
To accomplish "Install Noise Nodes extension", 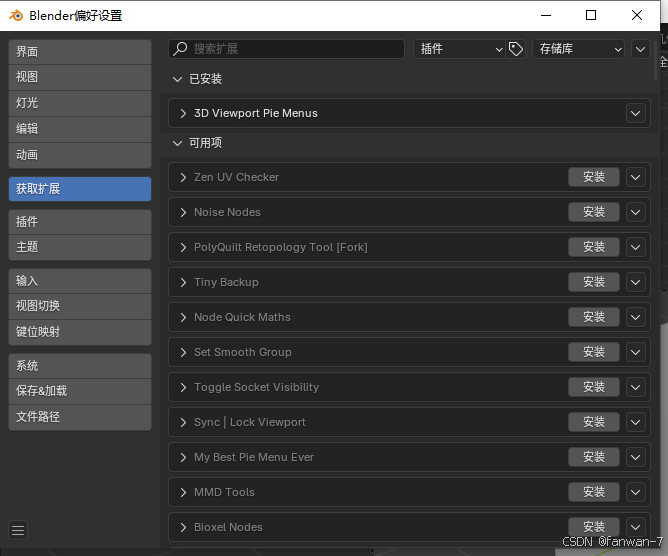I will pyautogui.click(x=594, y=212).
